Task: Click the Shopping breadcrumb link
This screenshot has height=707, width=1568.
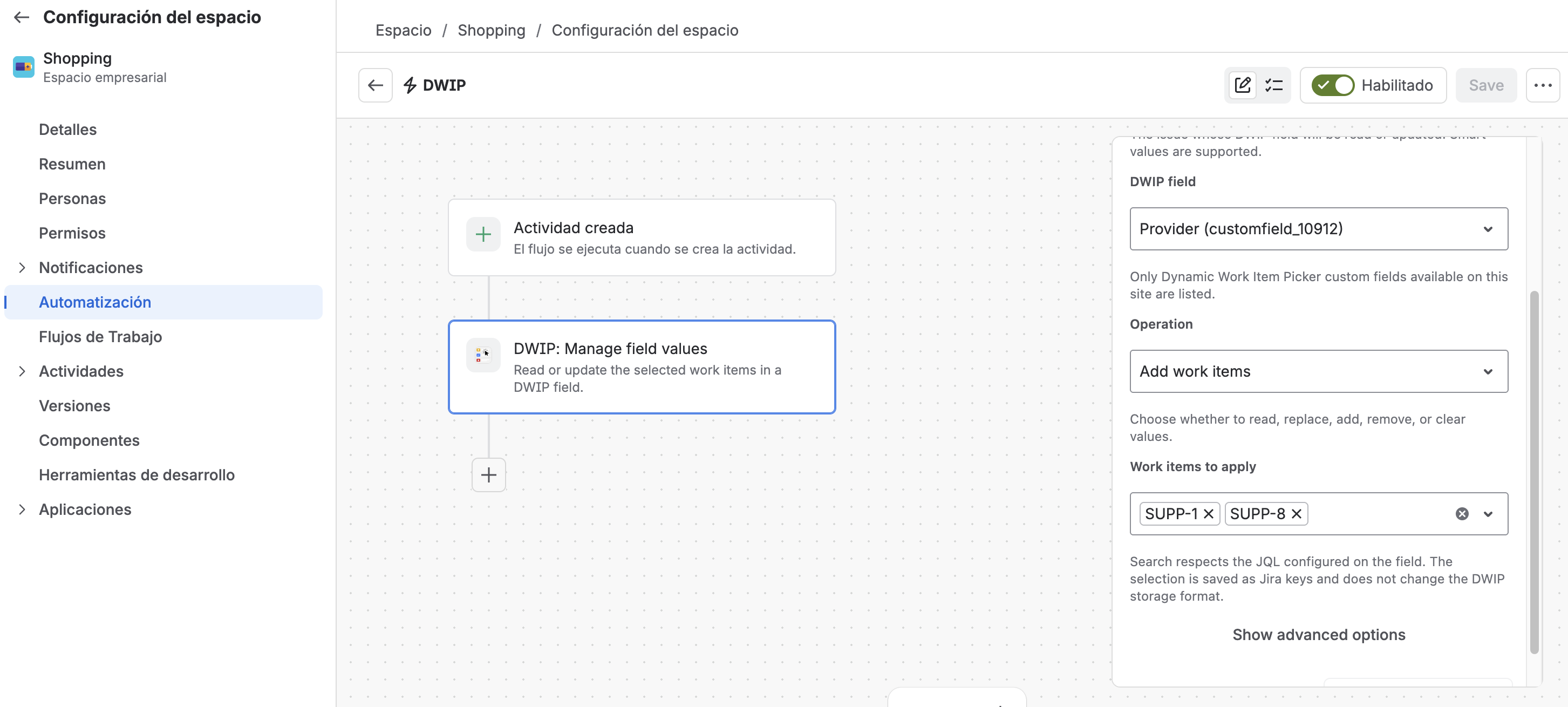Action: point(491,30)
